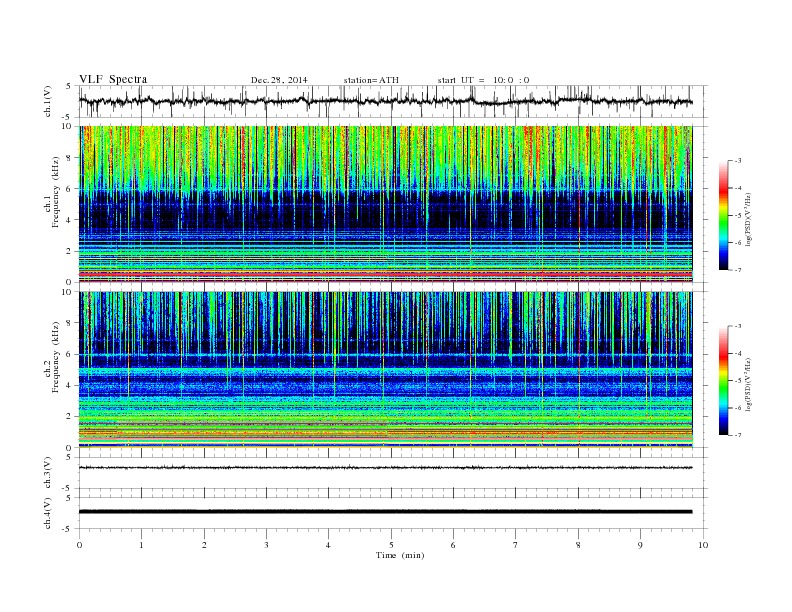This screenshot has width=792, height=612.
Task: Click the ch.1 voltage waveform trace
Action: (385, 101)
